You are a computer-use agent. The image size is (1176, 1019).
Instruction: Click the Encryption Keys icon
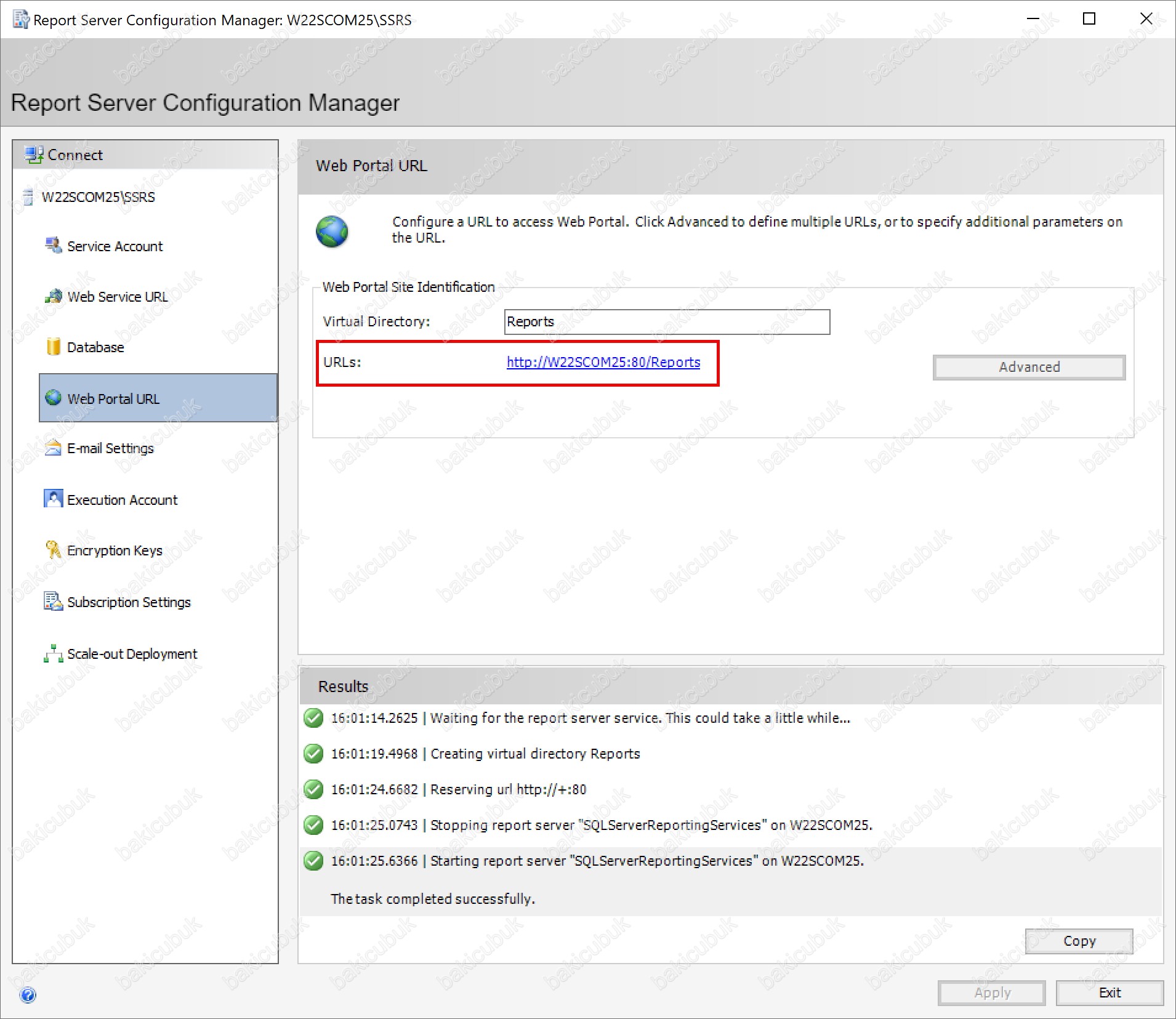coord(54,549)
